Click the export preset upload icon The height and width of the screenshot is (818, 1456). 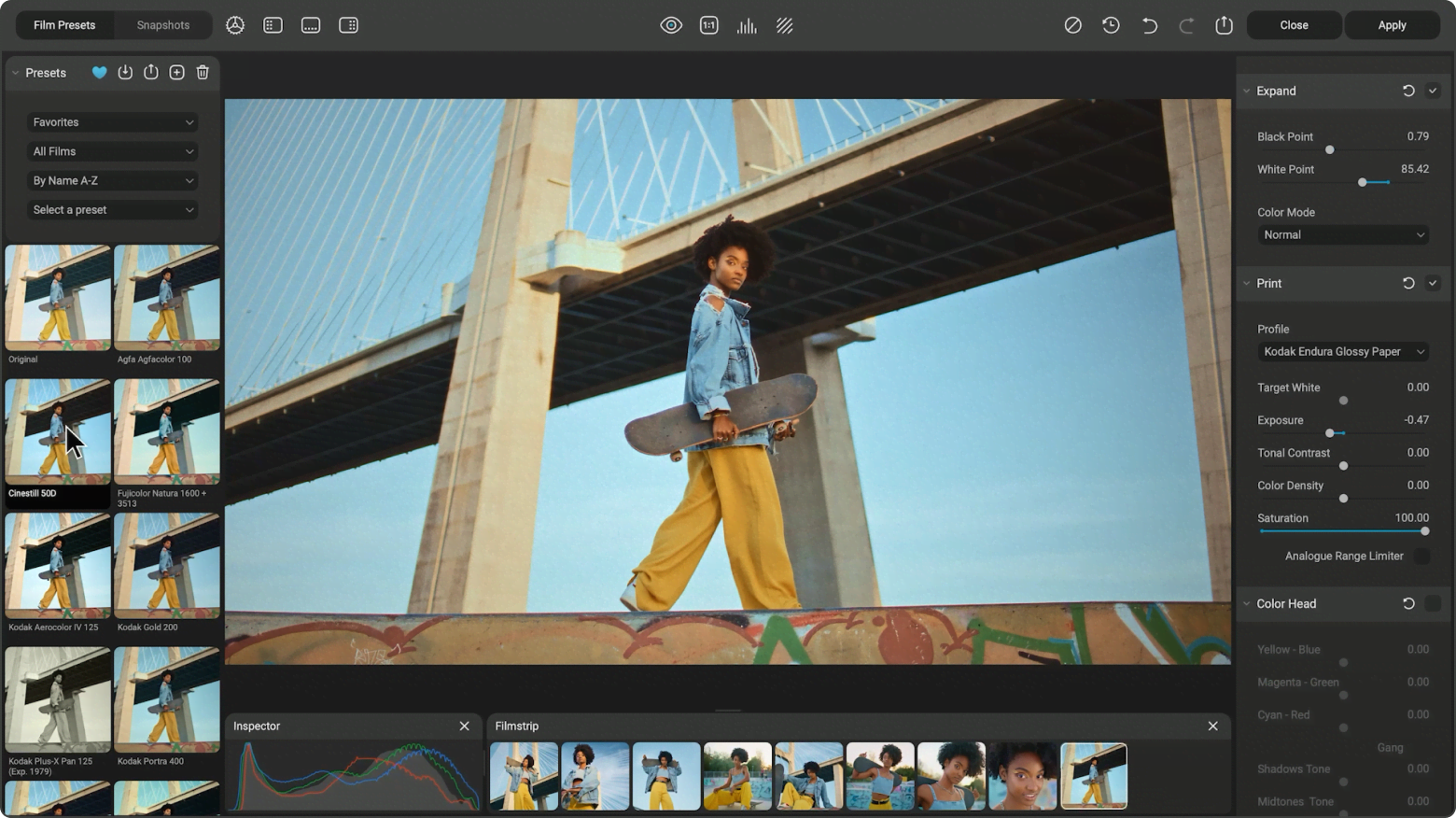click(x=151, y=73)
